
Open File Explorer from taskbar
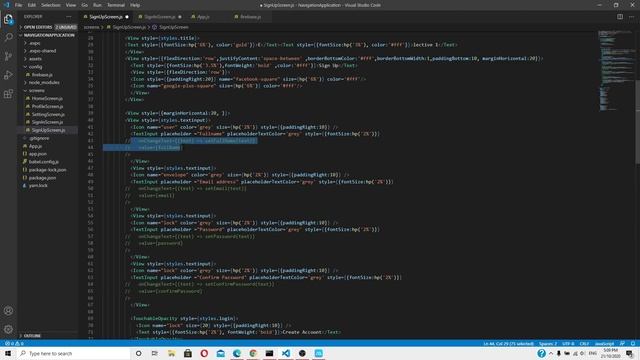171,353
